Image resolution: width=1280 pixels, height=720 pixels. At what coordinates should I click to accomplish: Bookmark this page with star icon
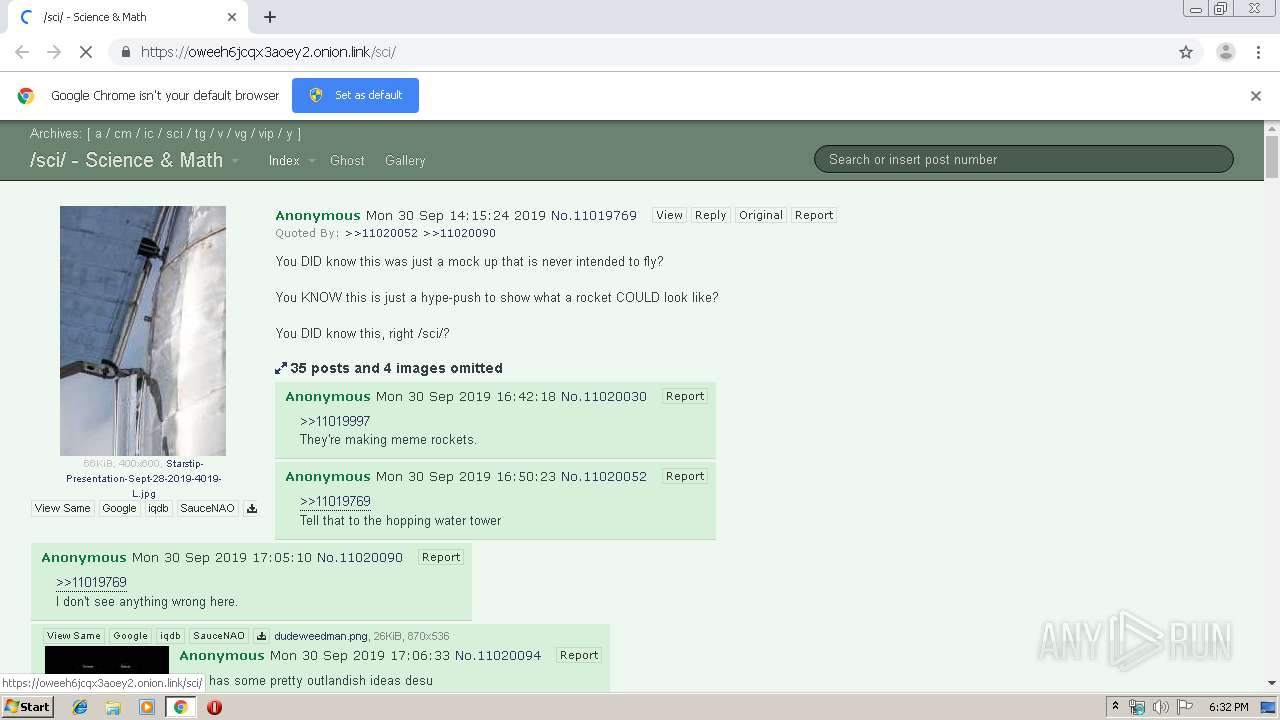point(1186,52)
